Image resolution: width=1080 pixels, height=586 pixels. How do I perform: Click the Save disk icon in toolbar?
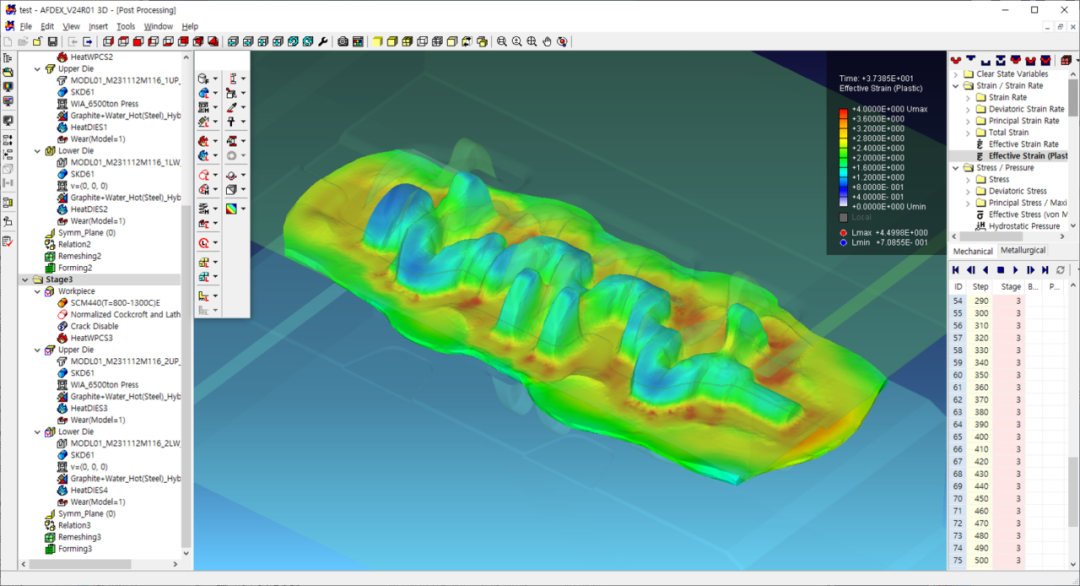[x=52, y=41]
